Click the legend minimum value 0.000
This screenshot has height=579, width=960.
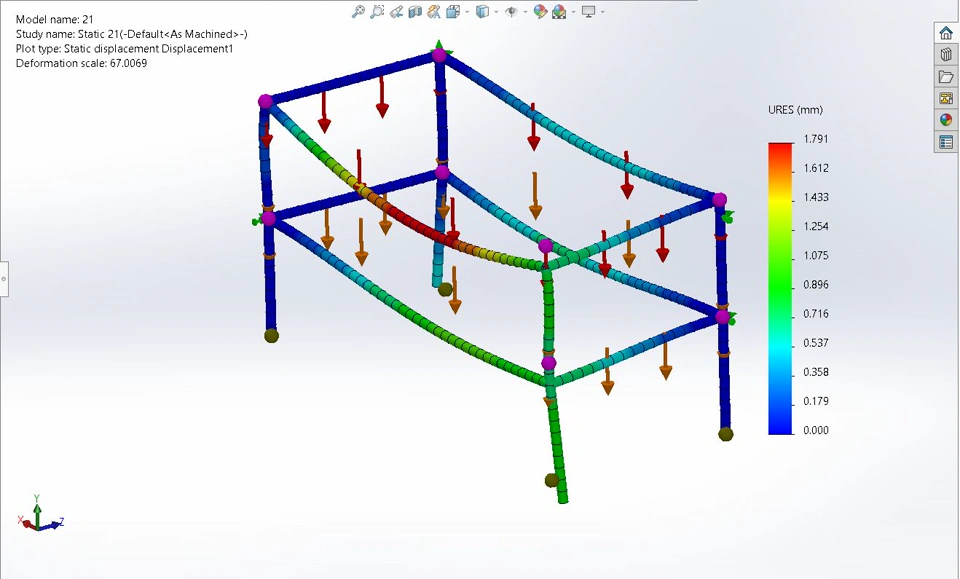816,430
